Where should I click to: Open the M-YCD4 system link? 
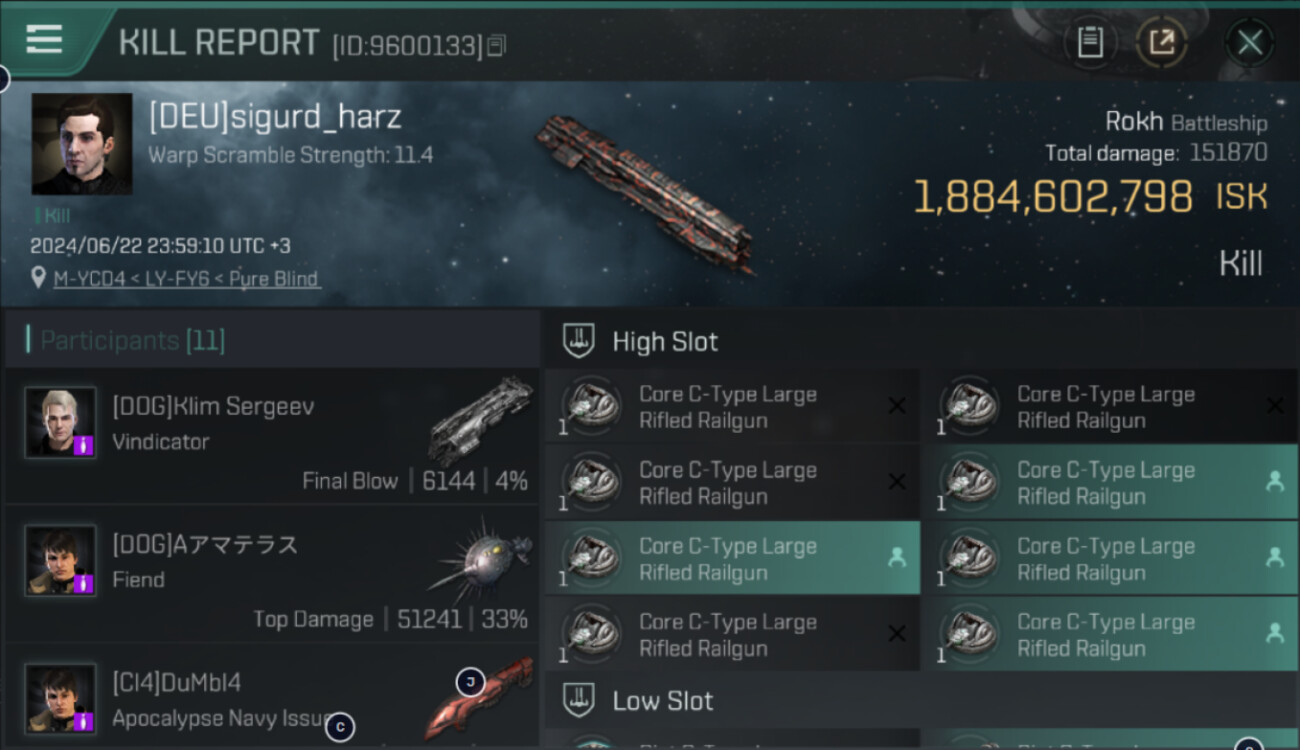[88, 279]
